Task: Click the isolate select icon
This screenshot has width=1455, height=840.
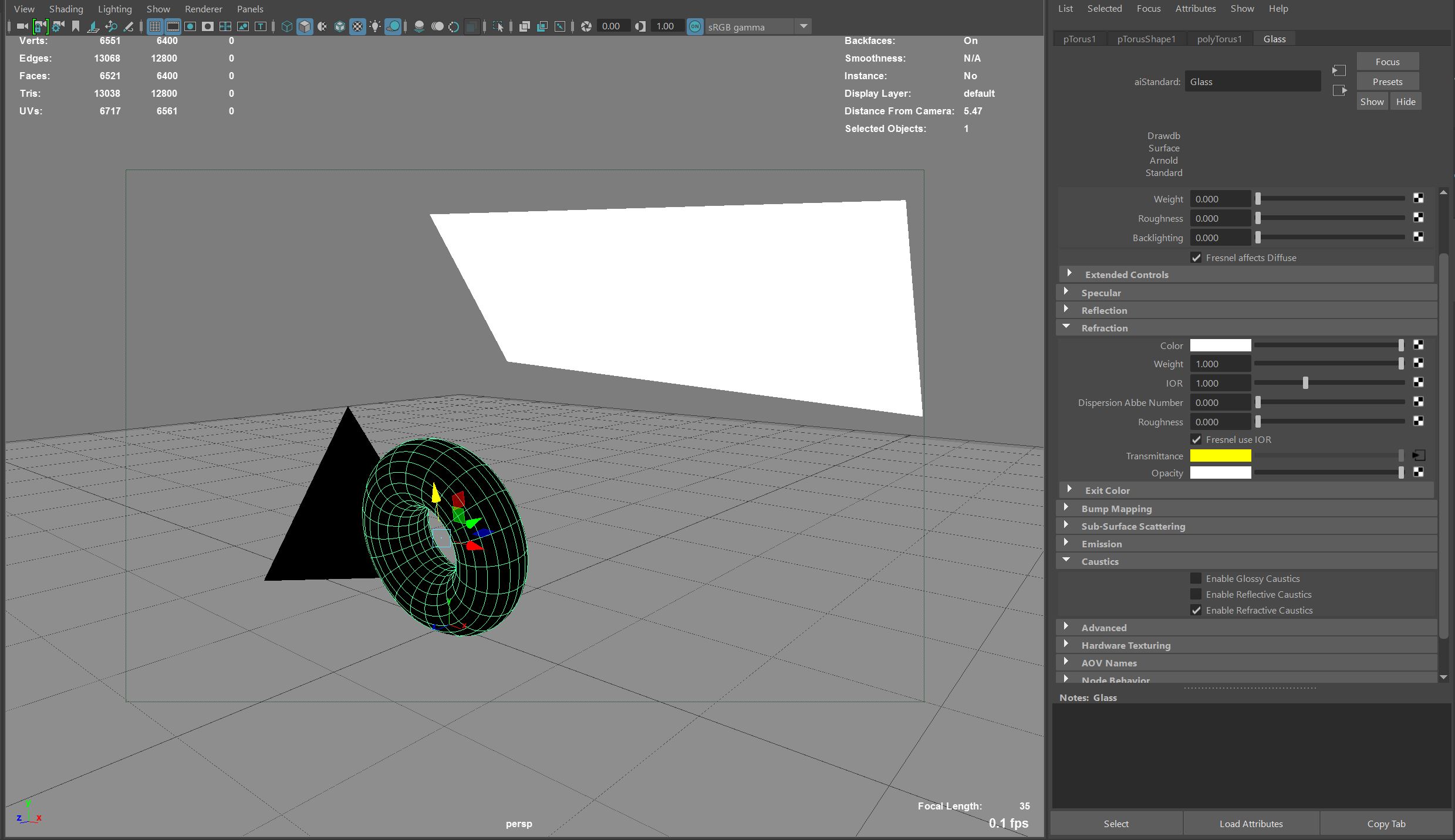Action: pos(498,26)
